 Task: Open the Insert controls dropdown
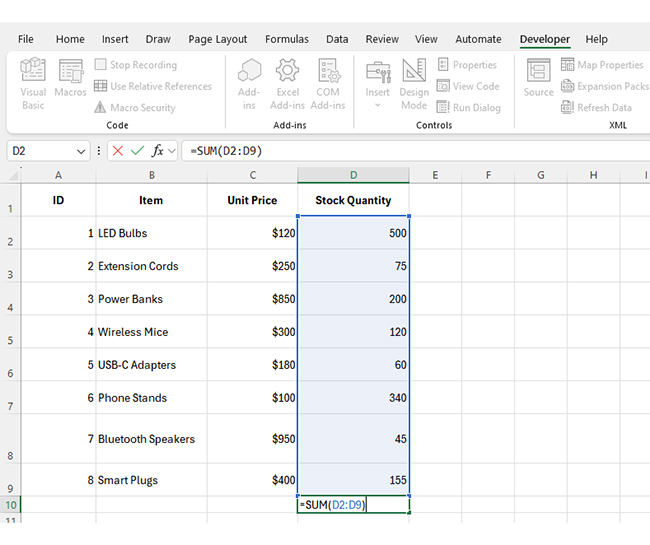[x=377, y=84]
